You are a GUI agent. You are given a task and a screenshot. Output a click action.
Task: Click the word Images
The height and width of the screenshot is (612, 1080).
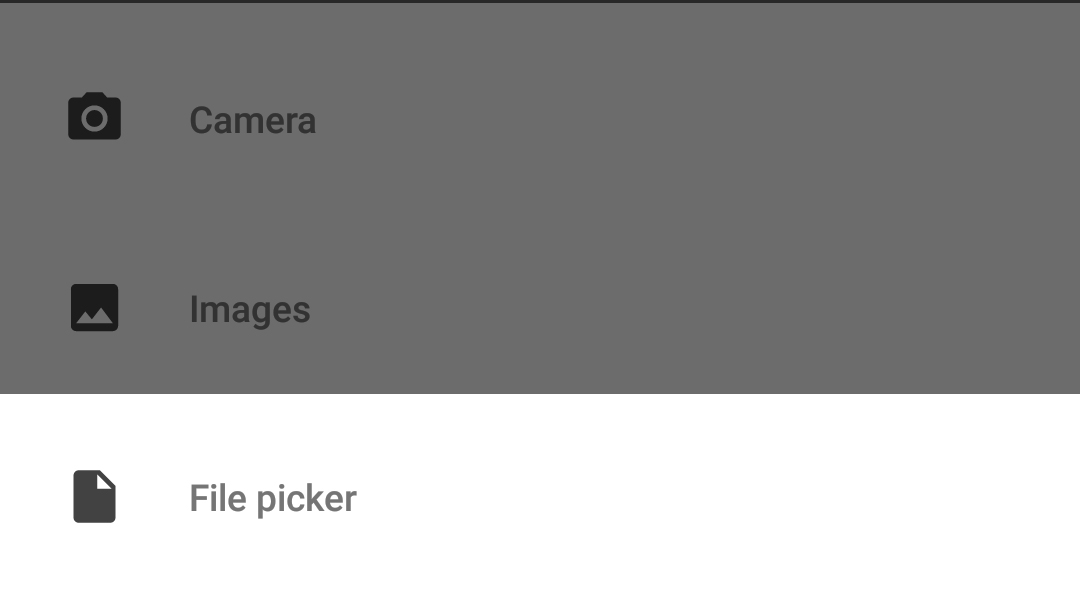tap(249, 310)
